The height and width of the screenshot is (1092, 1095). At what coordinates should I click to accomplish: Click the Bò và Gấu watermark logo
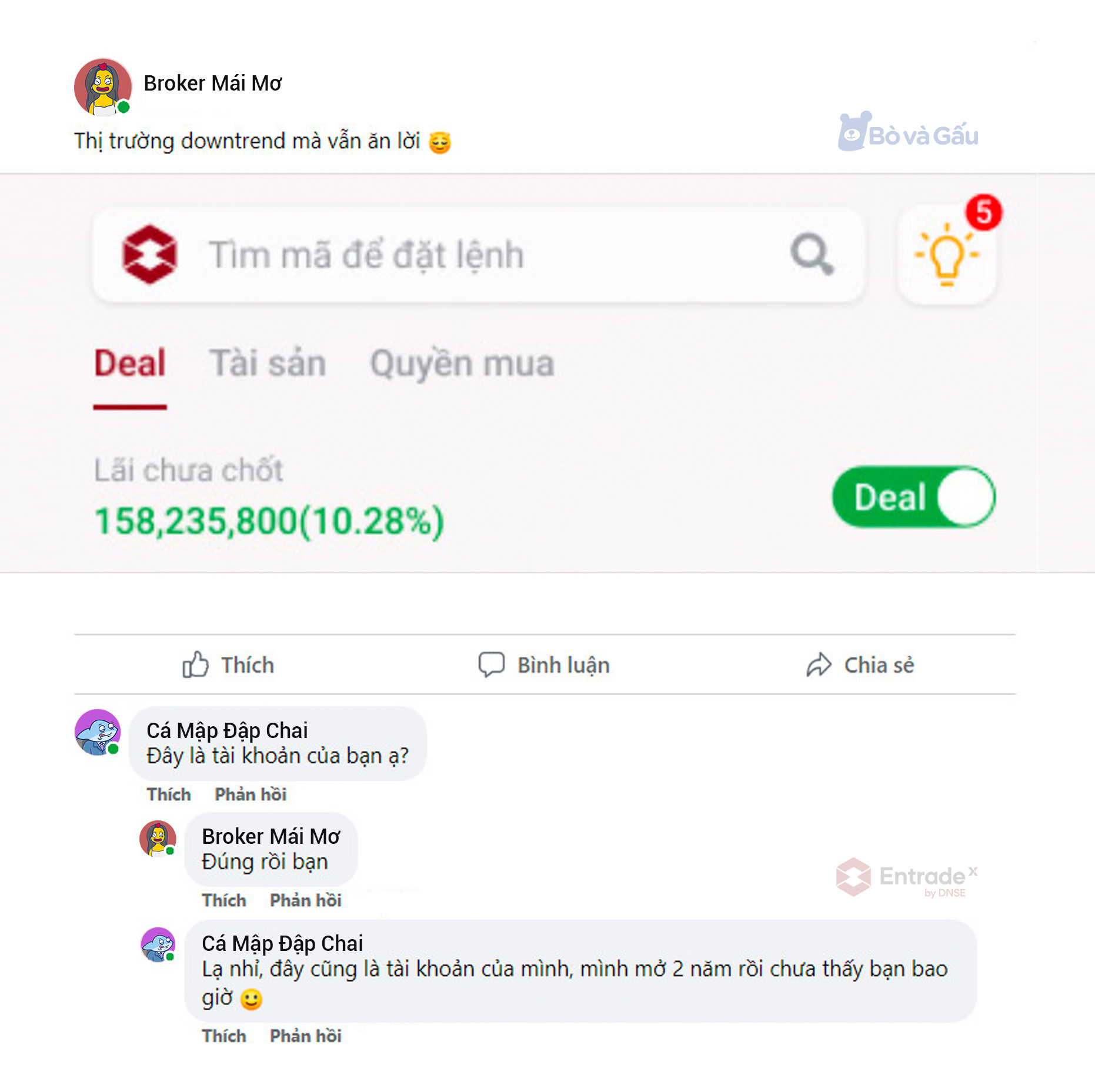pos(908,132)
